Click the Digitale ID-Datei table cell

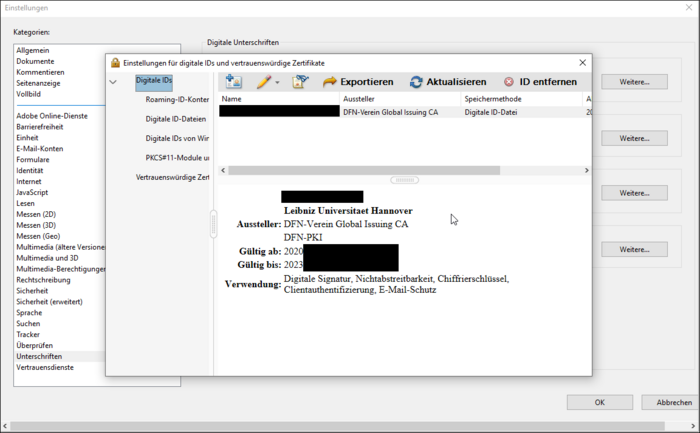point(491,112)
